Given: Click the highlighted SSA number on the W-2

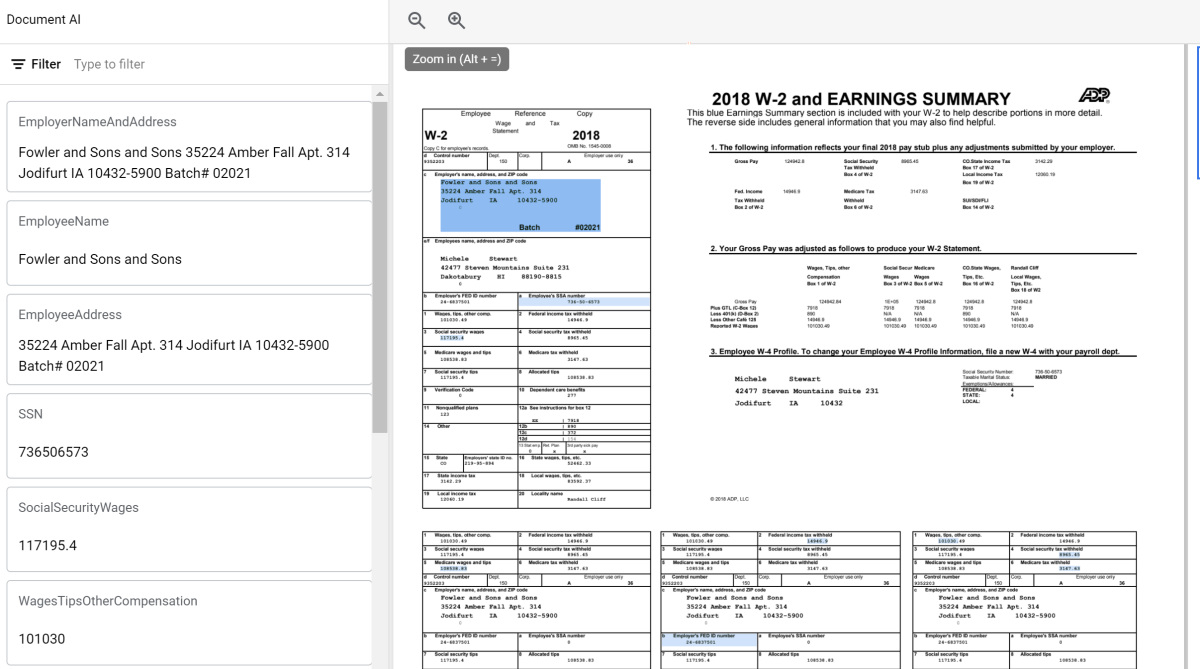Looking at the screenshot, I should 585,302.
